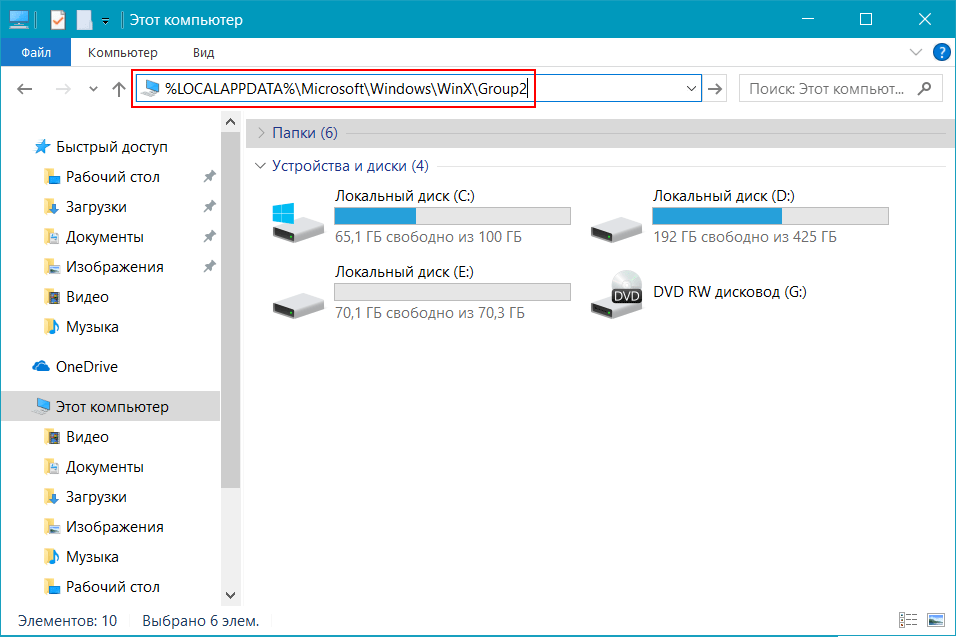
Task: Click the pin icon next to Рабочий стол
Action: pos(209,177)
